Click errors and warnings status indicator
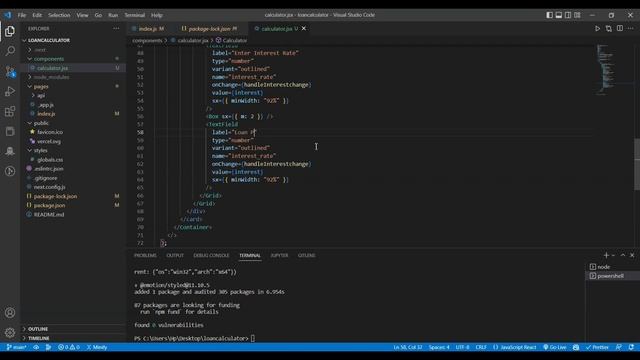640x360 pixels. click(x=69, y=347)
